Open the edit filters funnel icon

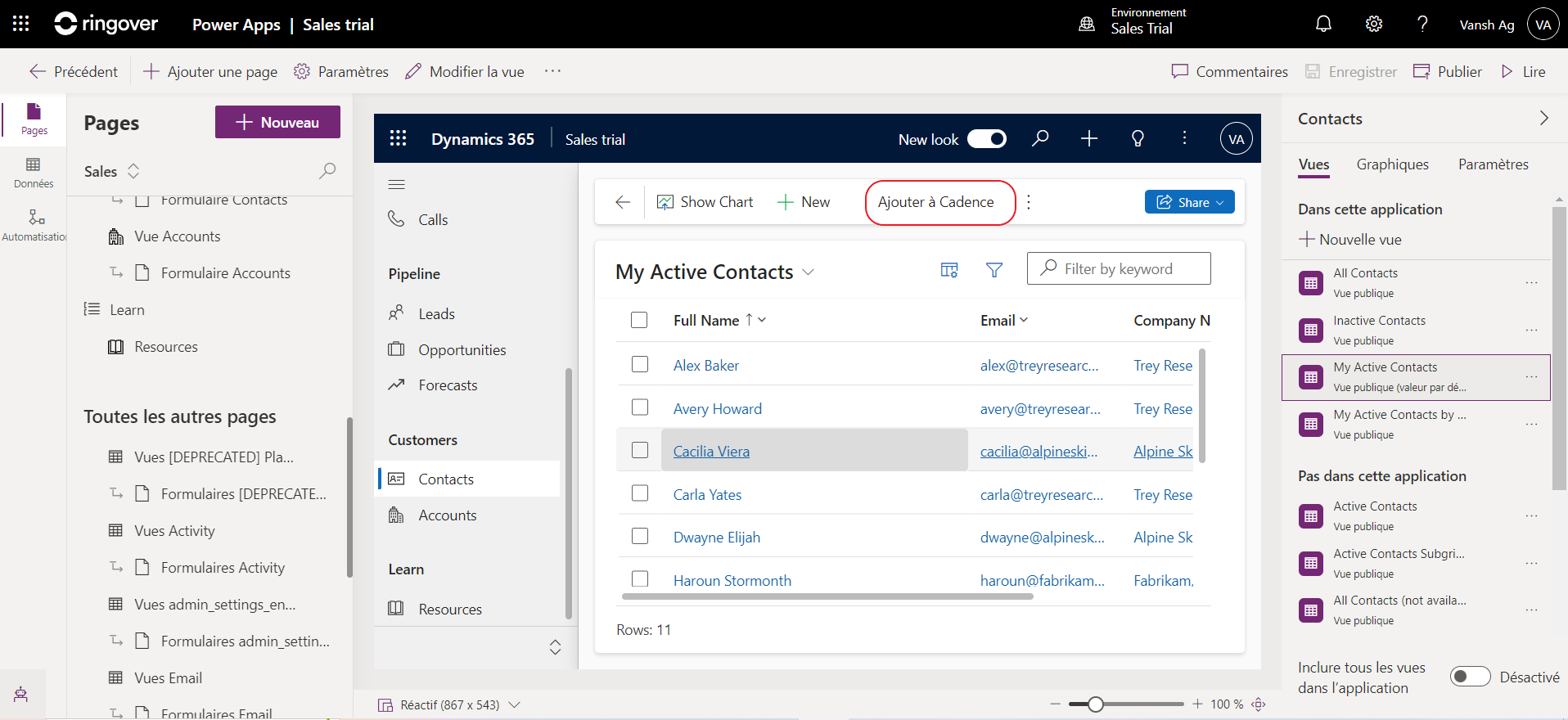click(x=994, y=270)
